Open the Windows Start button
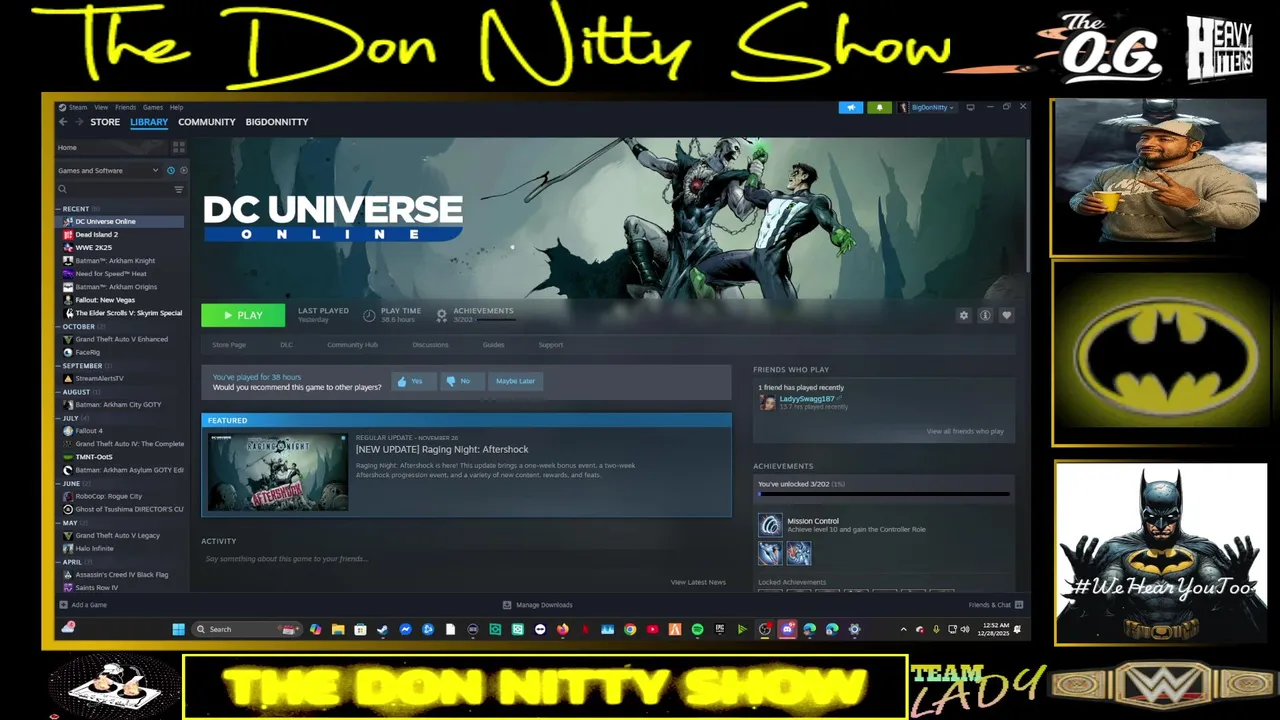This screenshot has width=1280, height=720. 178,629
